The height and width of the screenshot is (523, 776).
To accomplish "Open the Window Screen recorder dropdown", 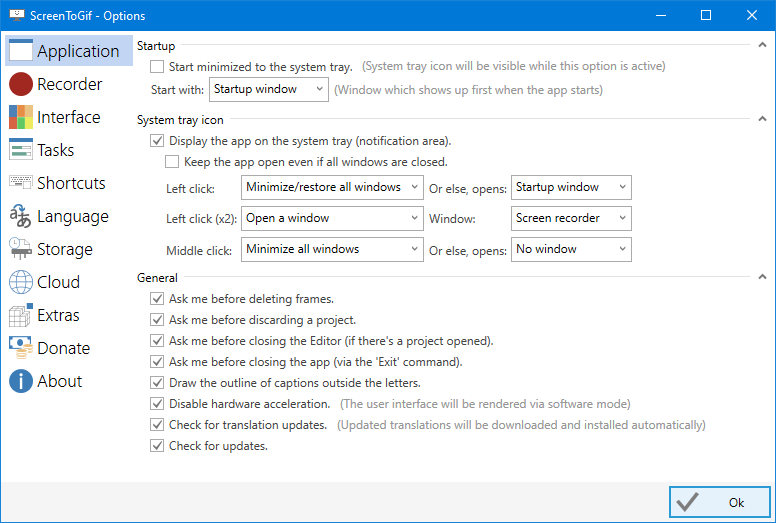I will pos(571,218).
